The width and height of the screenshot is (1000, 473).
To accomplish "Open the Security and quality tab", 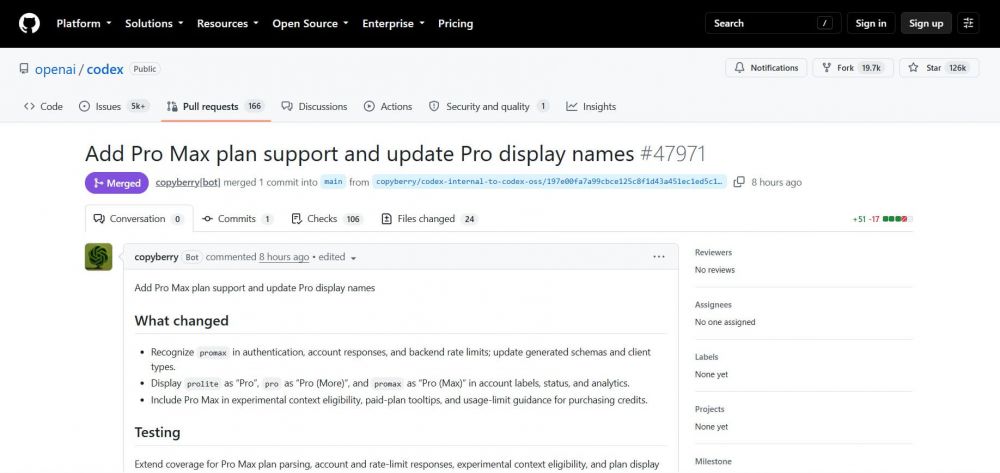I will (489, 106).
